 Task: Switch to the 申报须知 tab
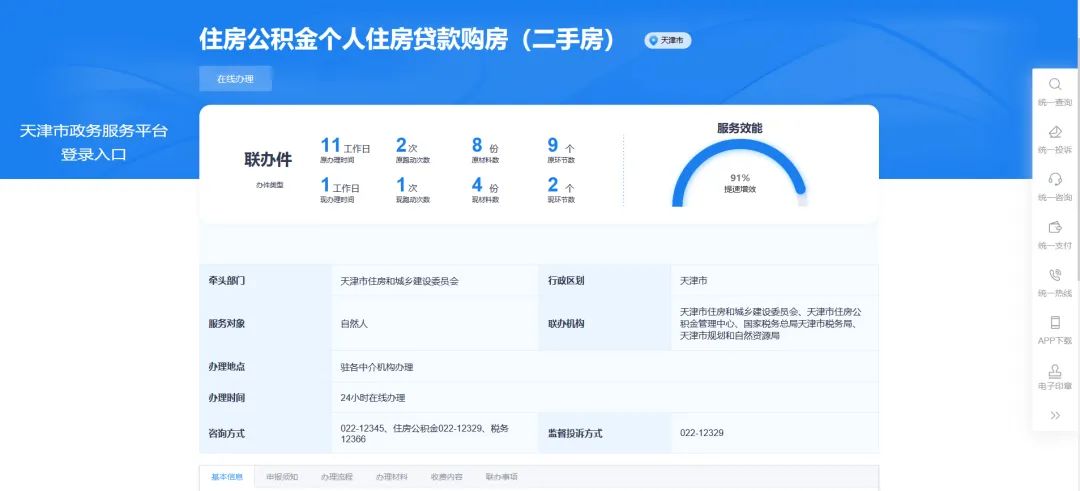click(282, 477)
